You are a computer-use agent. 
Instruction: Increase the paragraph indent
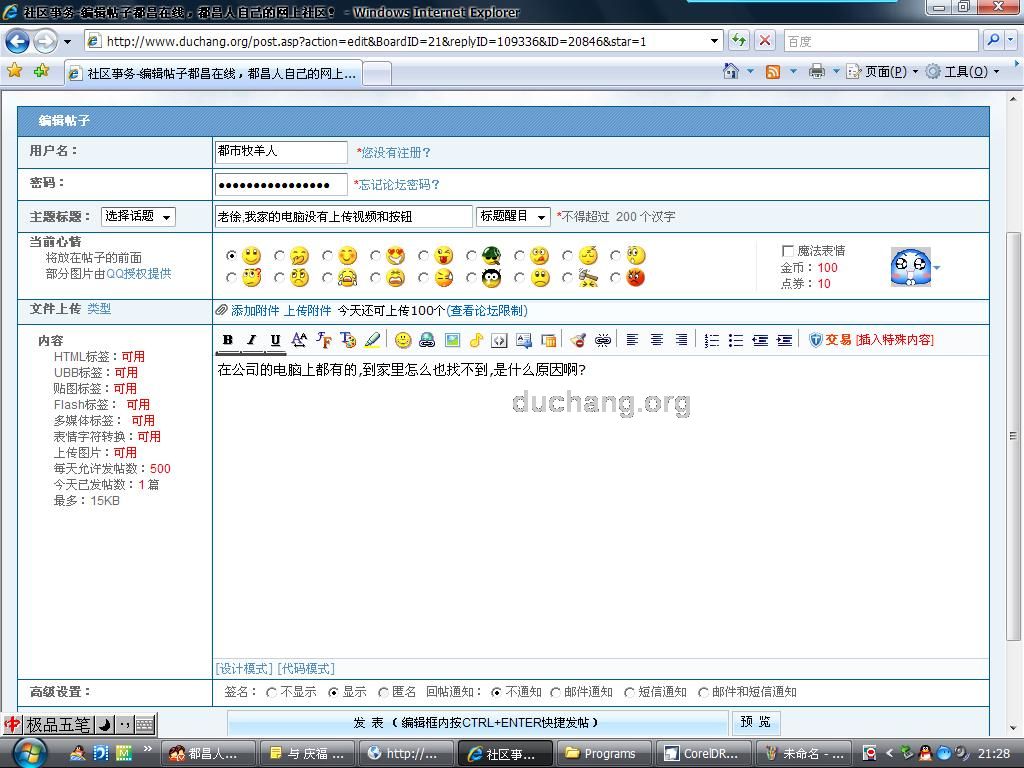coord(784,340)
